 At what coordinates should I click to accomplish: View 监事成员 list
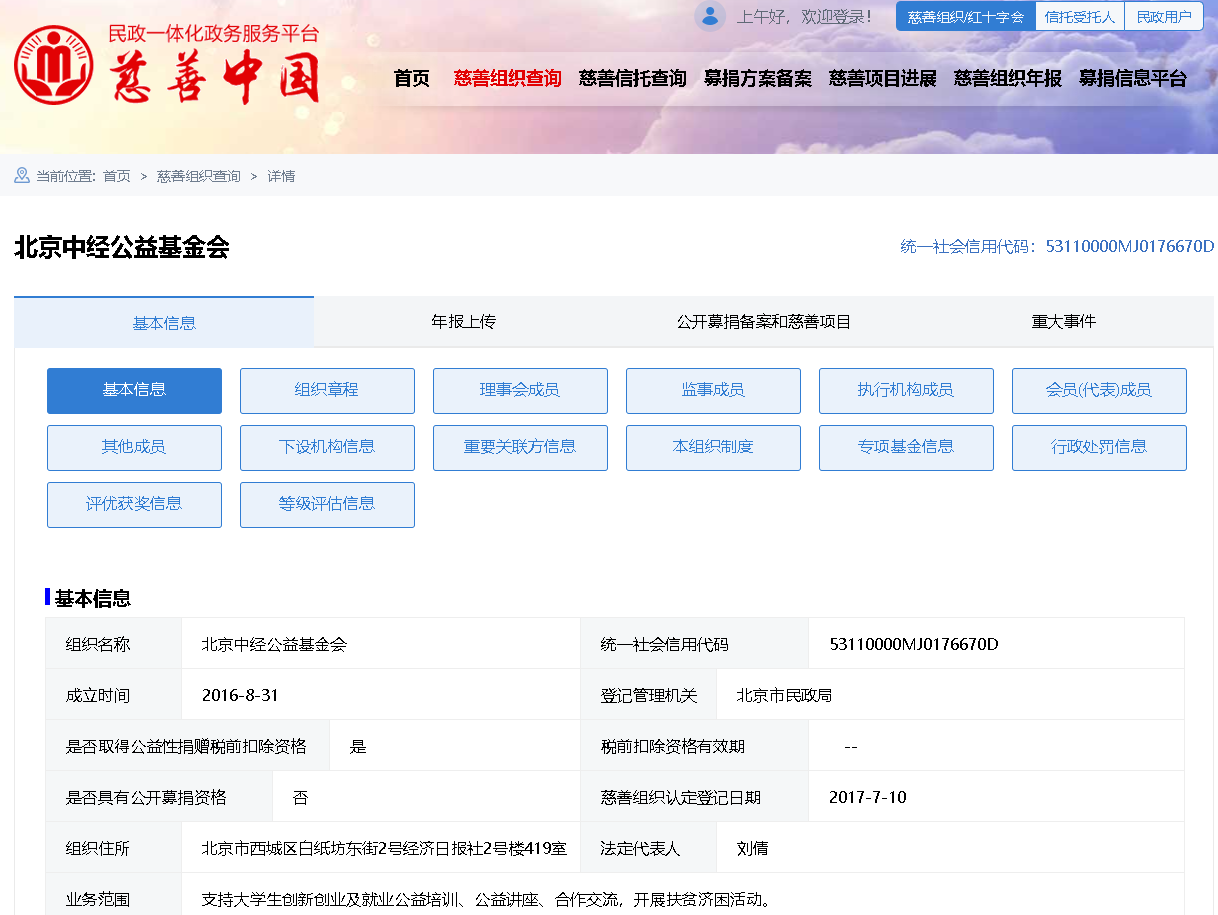click(x=713, y=390)
